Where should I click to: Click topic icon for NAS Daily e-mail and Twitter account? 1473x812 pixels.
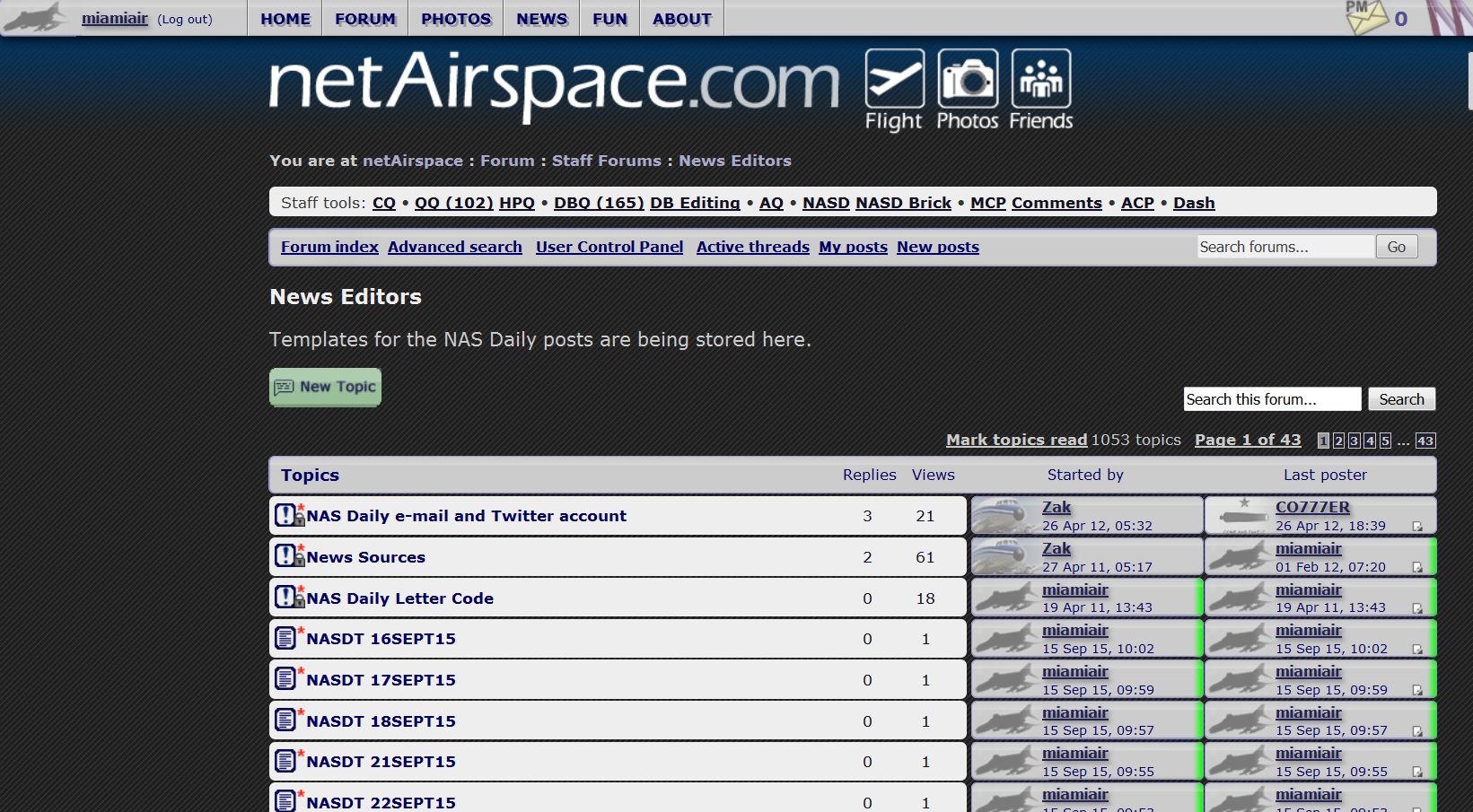click(x=289, y=515)
